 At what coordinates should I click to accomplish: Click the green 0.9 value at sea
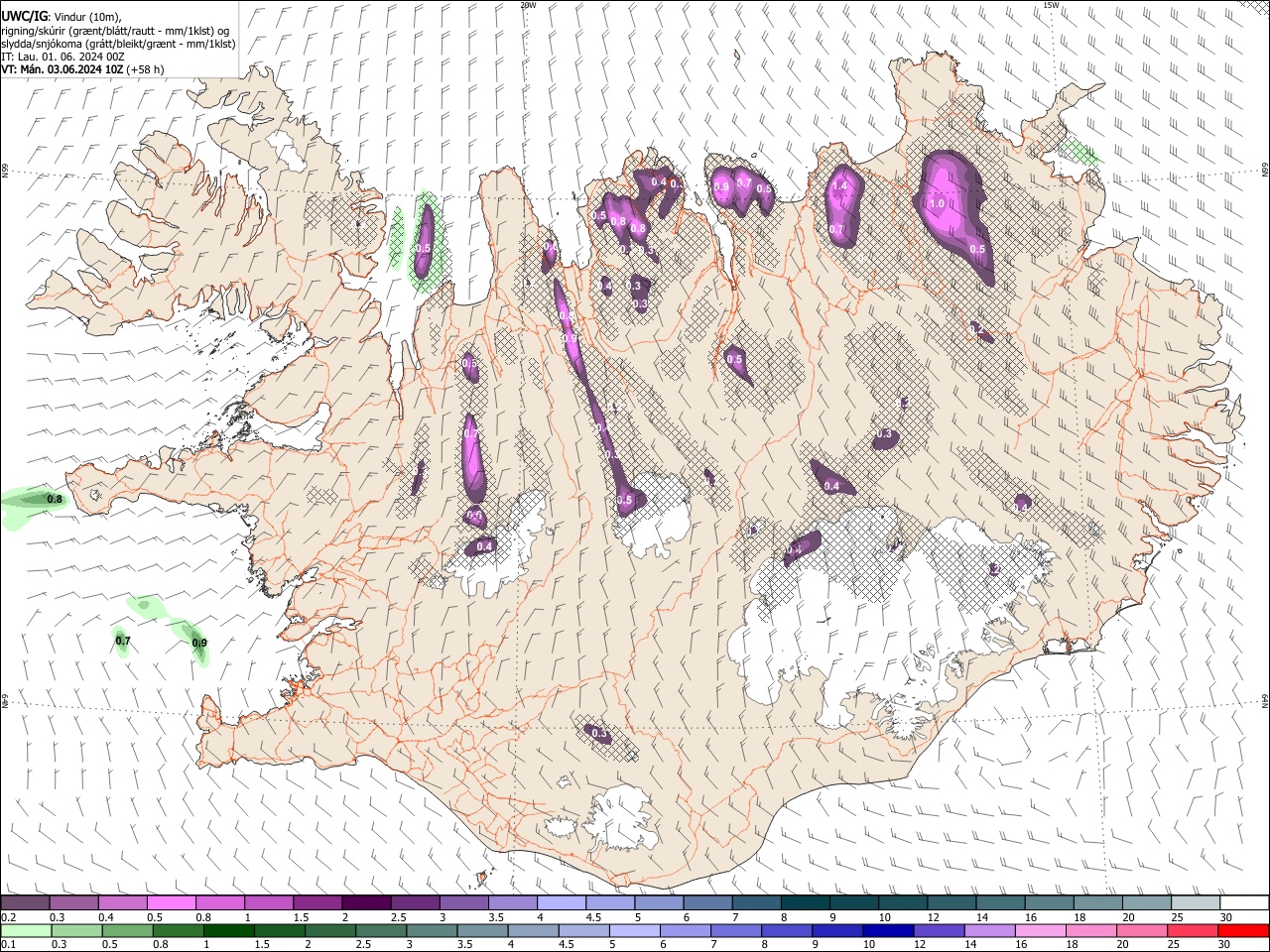pyautogui.click(x=199, y=643)
